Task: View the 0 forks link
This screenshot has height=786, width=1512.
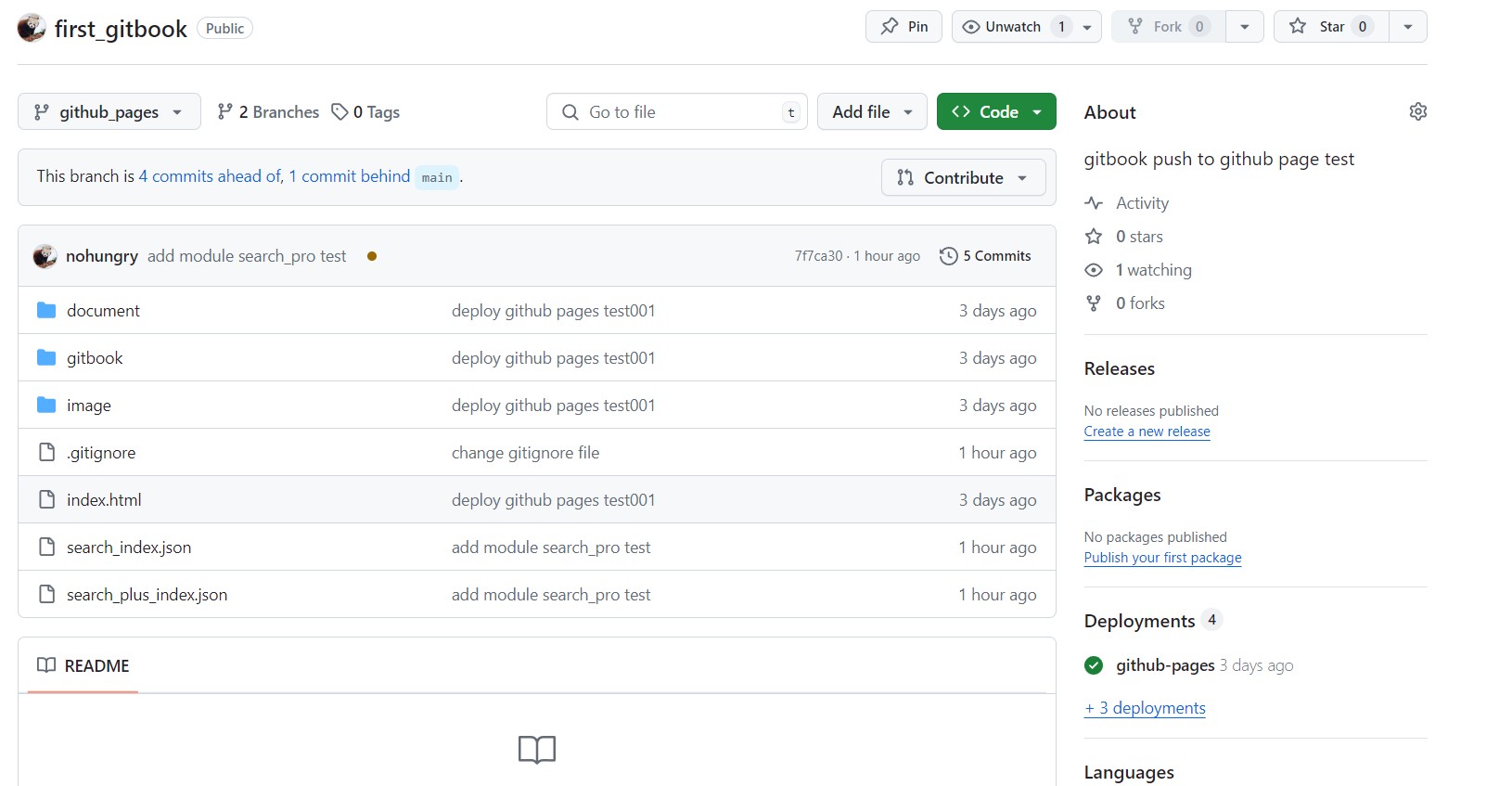Action: (1140, 303)
